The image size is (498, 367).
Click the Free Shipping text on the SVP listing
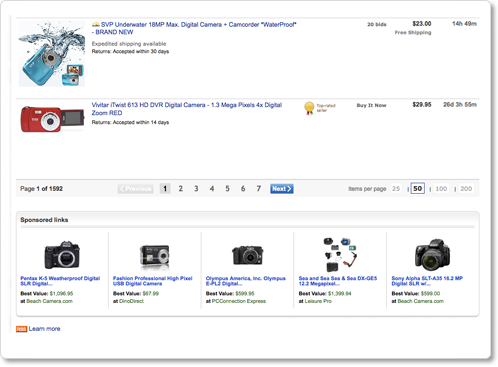pos(413,32)
